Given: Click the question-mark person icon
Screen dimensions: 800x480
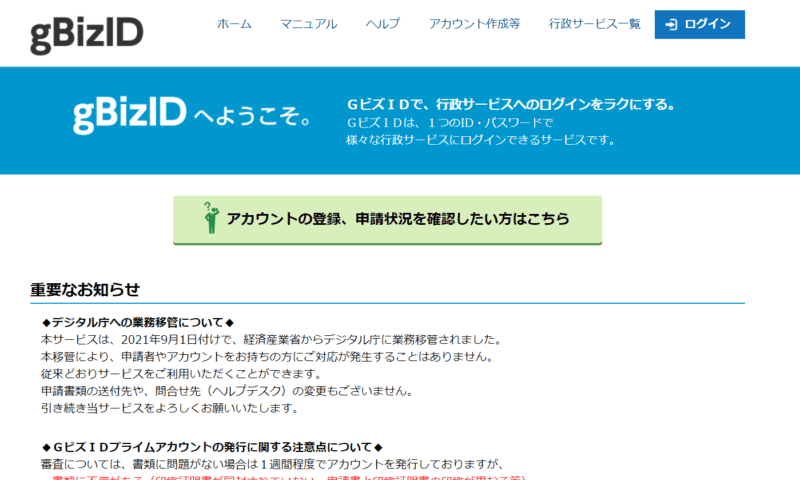Looking at the screenshot, I should (x=211, y=218).
